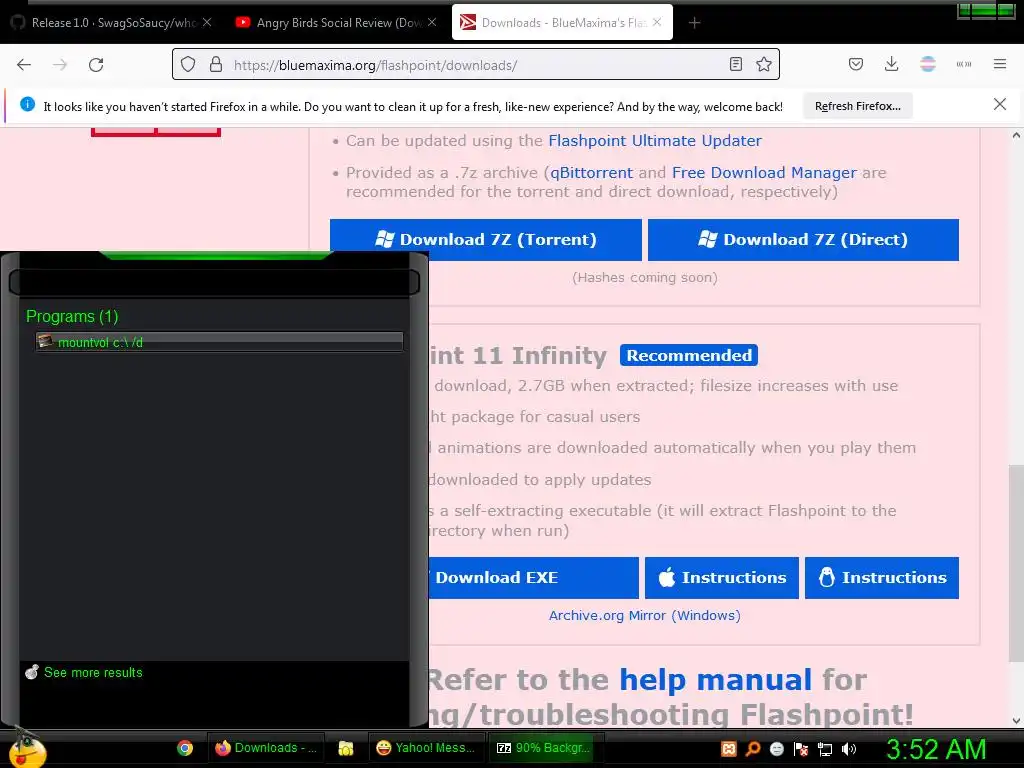Click Download 7Z (Direct) button
Image resolution: width=1024 pixels, height=768 pixels.
[x=803, y=240]
